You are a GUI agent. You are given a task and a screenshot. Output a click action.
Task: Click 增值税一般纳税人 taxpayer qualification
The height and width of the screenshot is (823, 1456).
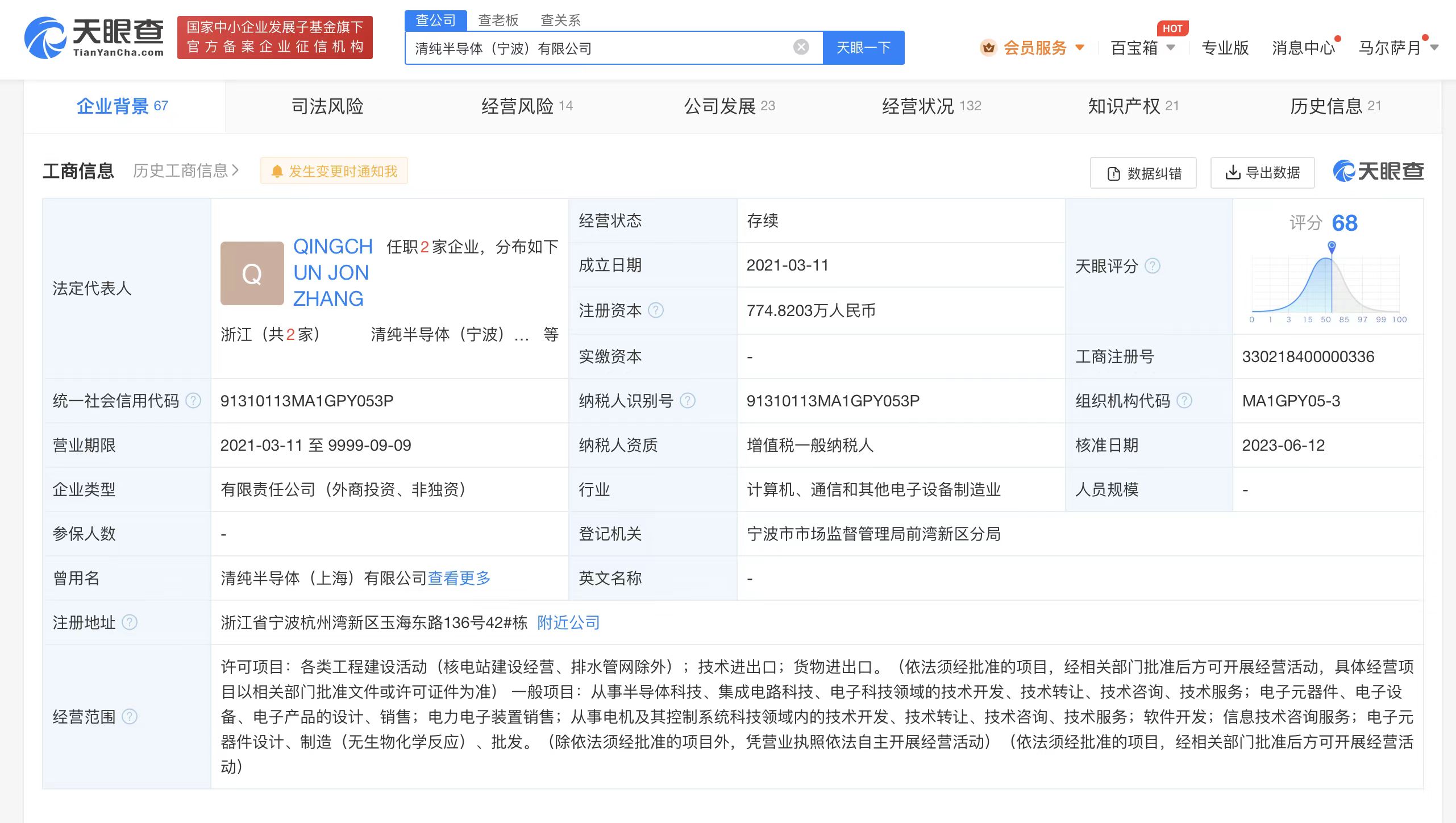pyautogui.click(x=810, y=446)
